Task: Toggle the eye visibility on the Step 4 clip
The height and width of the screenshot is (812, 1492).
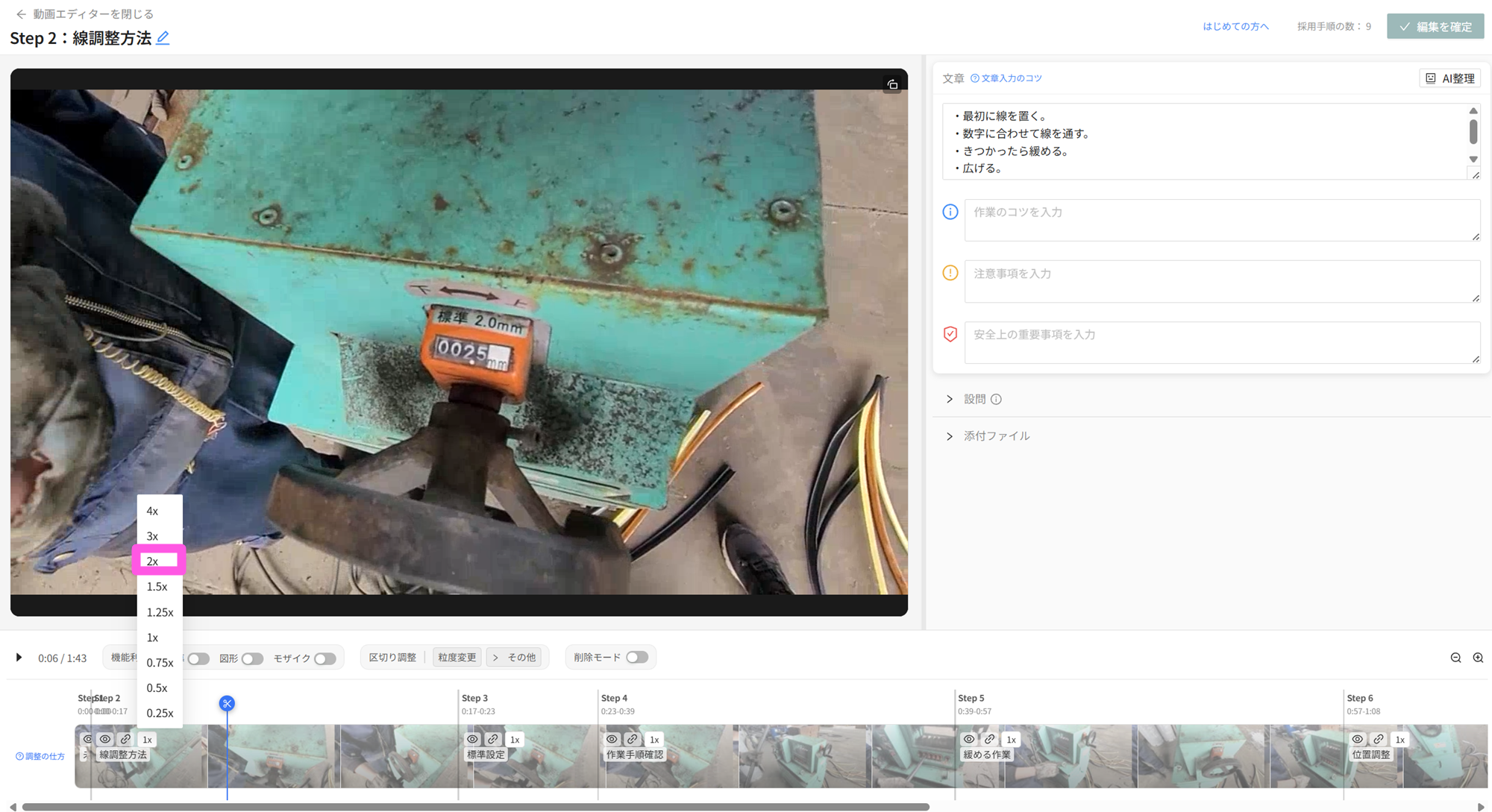Action: 612,739
